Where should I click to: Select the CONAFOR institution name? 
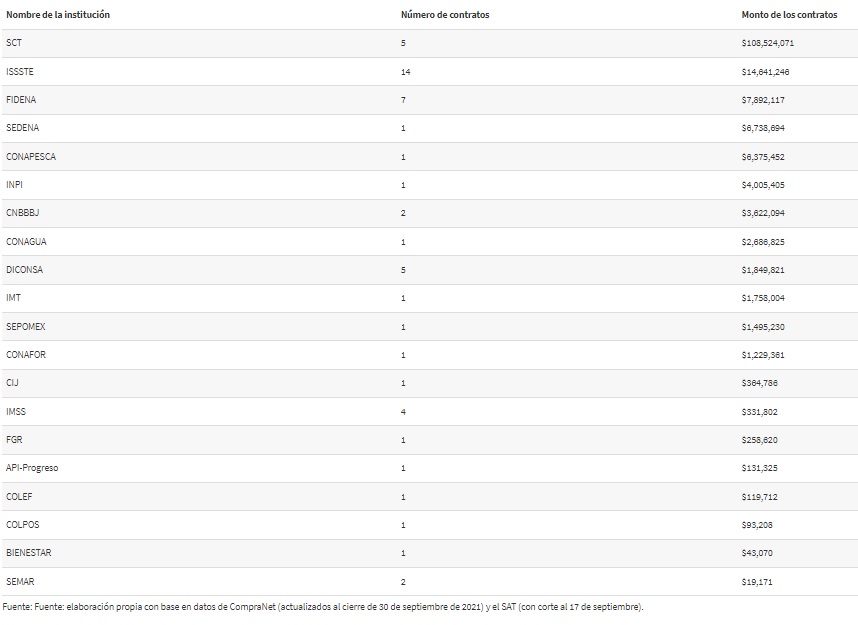click(x=26, y=355)
